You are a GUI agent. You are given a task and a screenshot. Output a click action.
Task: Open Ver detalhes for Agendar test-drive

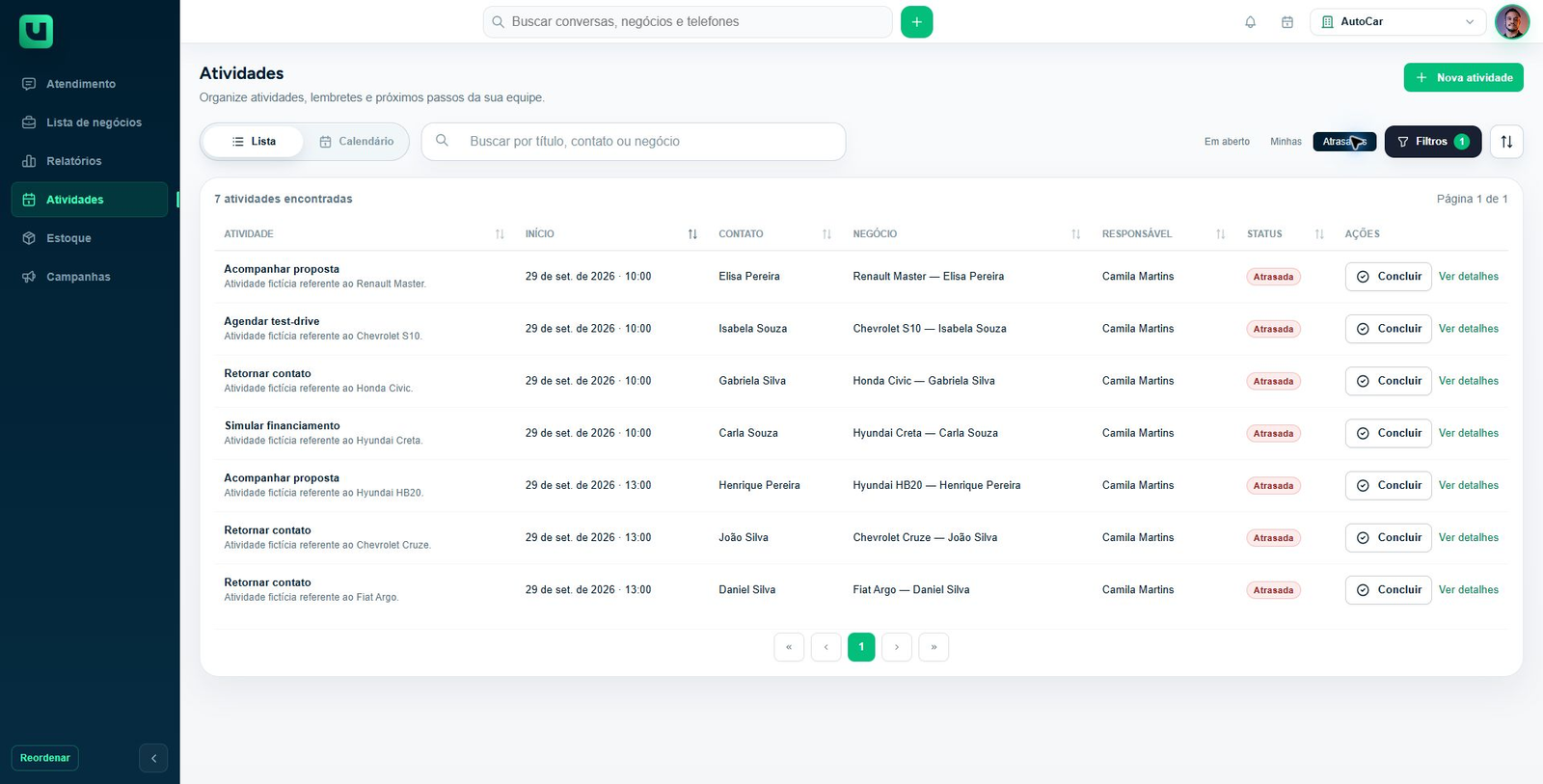pos(1468,329)
